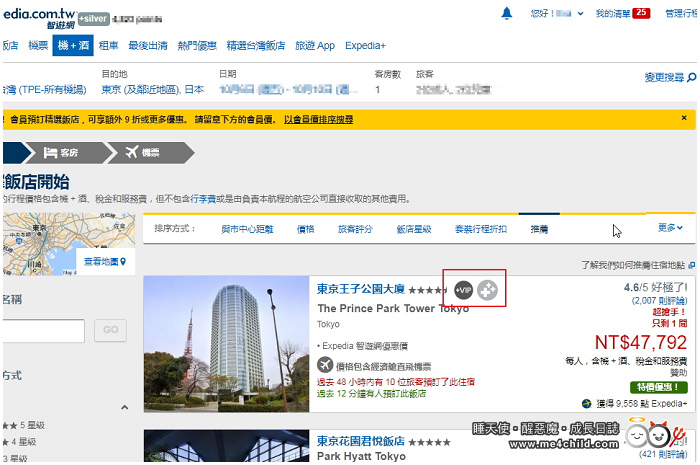
Task: Click the 特價優惠 green badge
Action: click(x=658, y=386)
